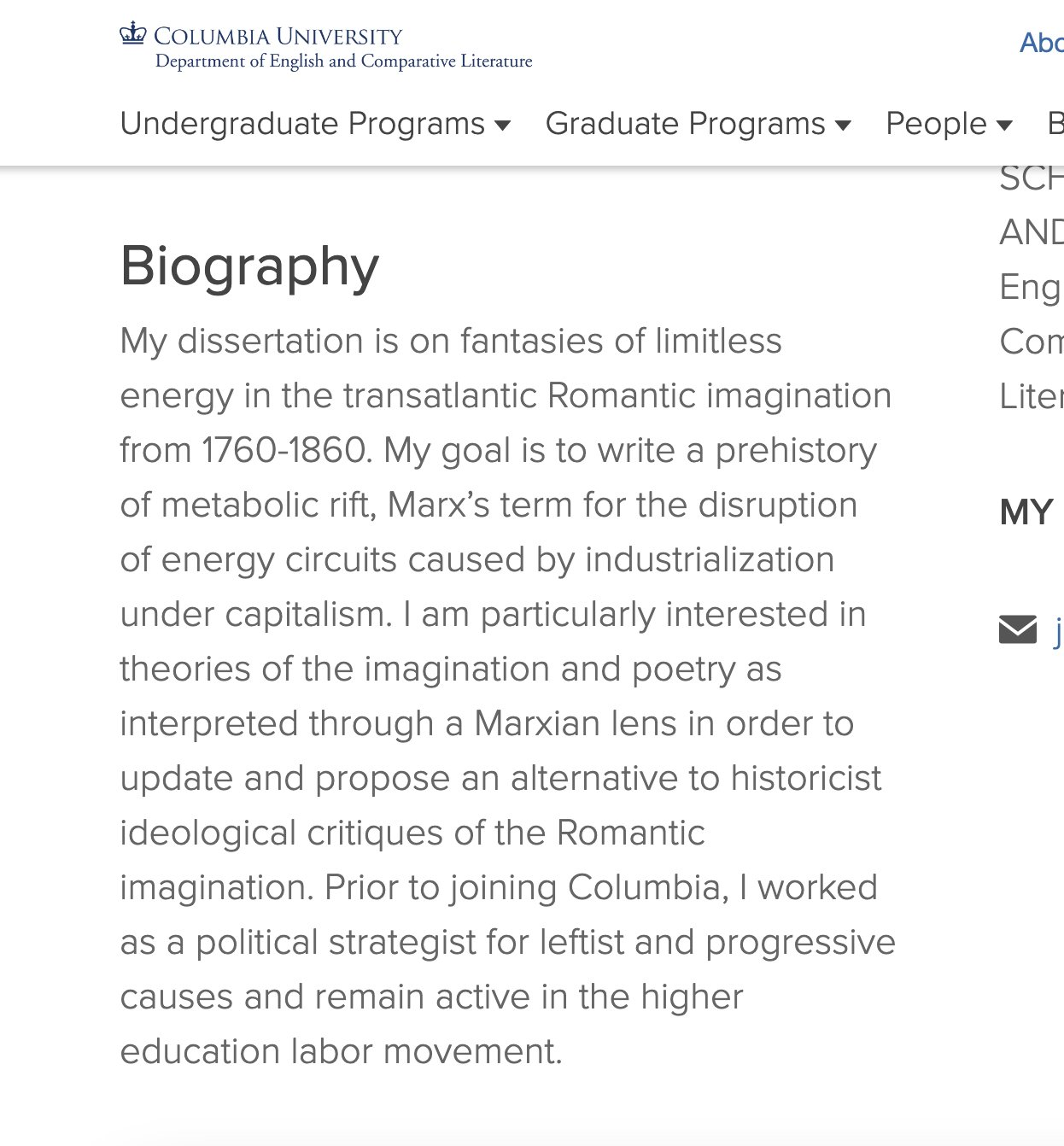Click the Columbia University crown logo icon
The width and height of the screenshot is (1064, 1146).
133,33
